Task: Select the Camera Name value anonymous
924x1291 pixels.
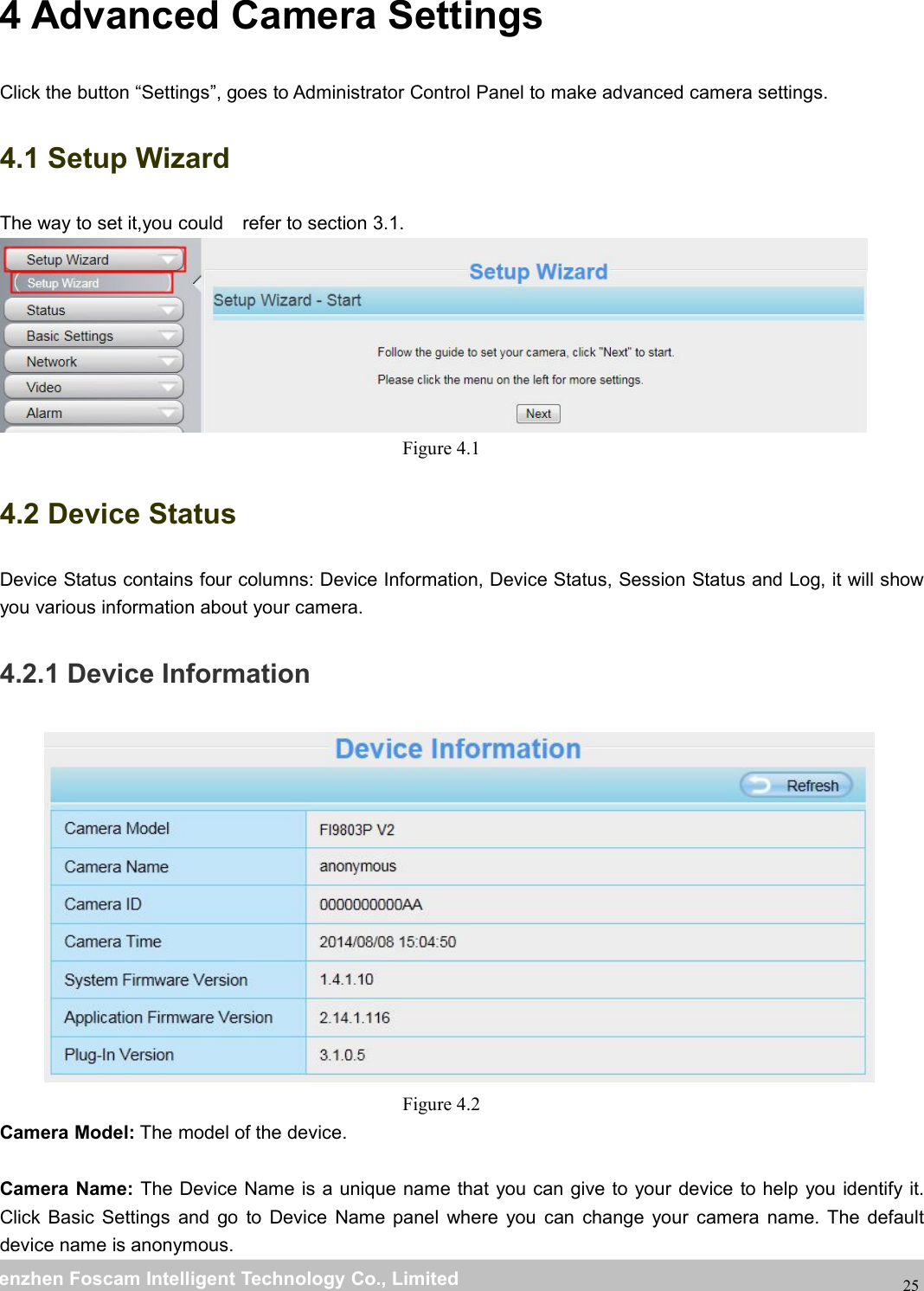Action: [x=357, y=866]
